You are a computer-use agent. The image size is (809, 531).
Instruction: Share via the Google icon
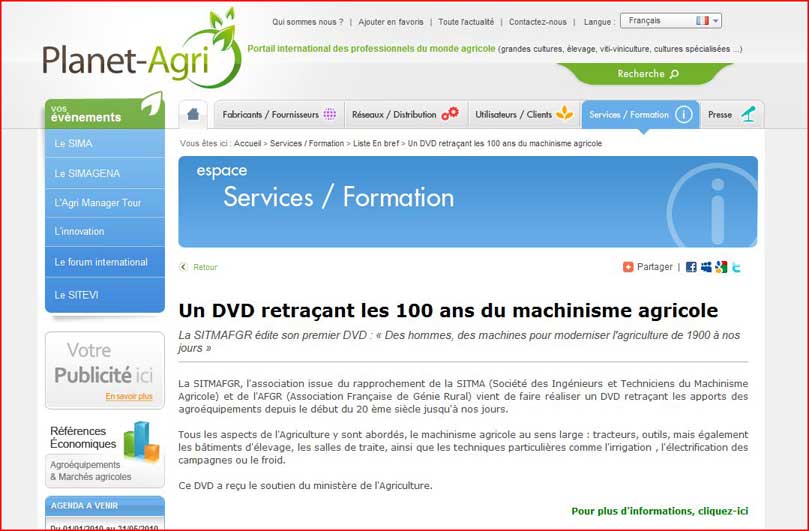click(721, 267)
